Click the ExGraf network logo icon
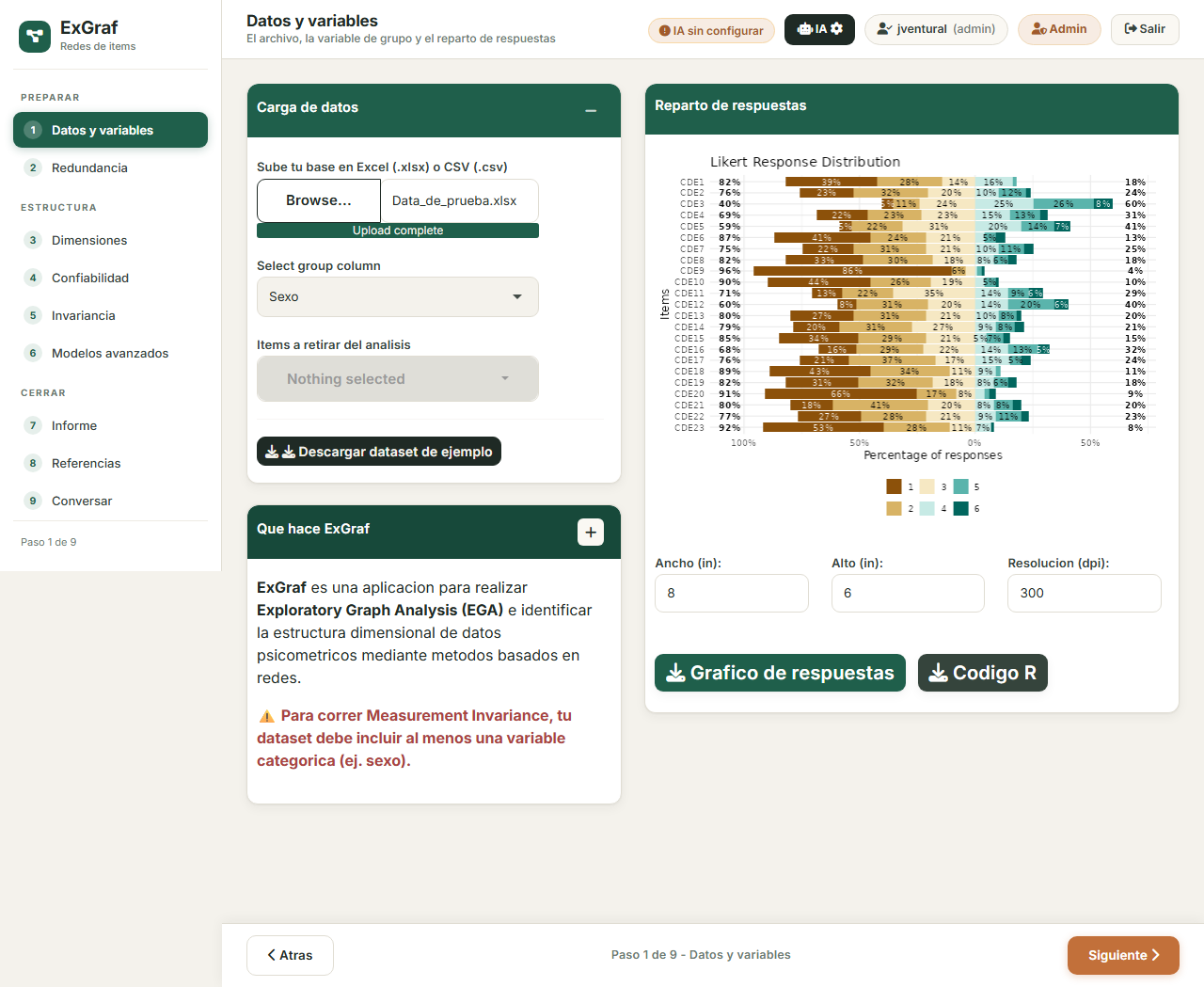 point(35,37)
